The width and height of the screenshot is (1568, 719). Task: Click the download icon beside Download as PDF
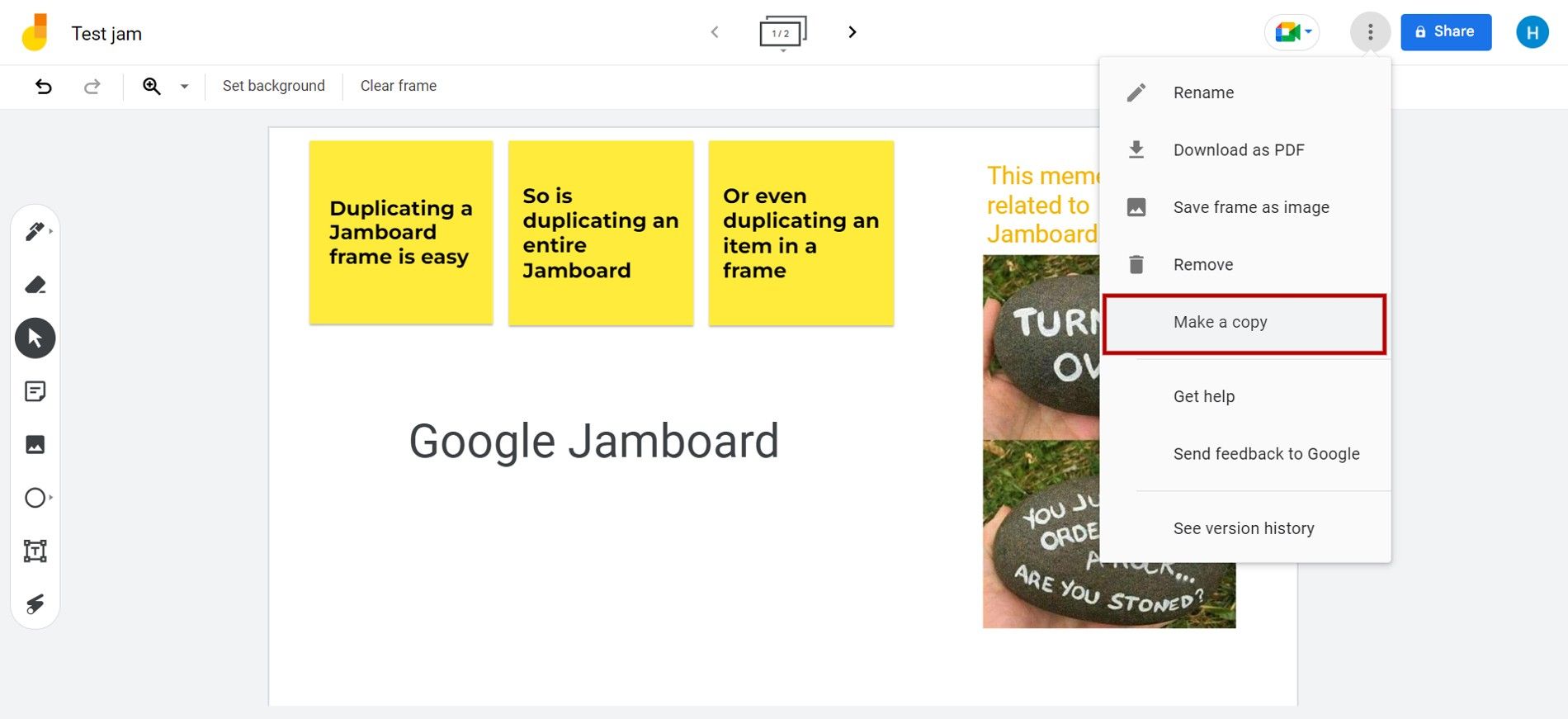coord(1136,150)
